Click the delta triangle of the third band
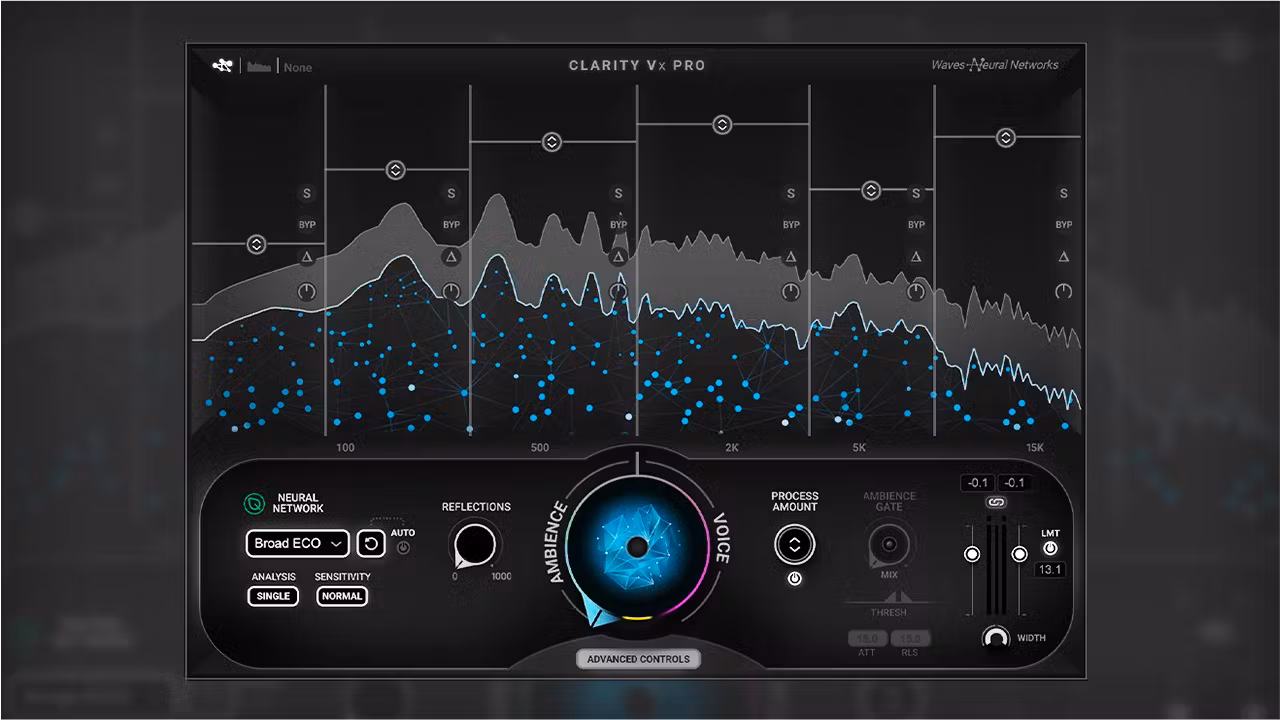 point(618,258)
